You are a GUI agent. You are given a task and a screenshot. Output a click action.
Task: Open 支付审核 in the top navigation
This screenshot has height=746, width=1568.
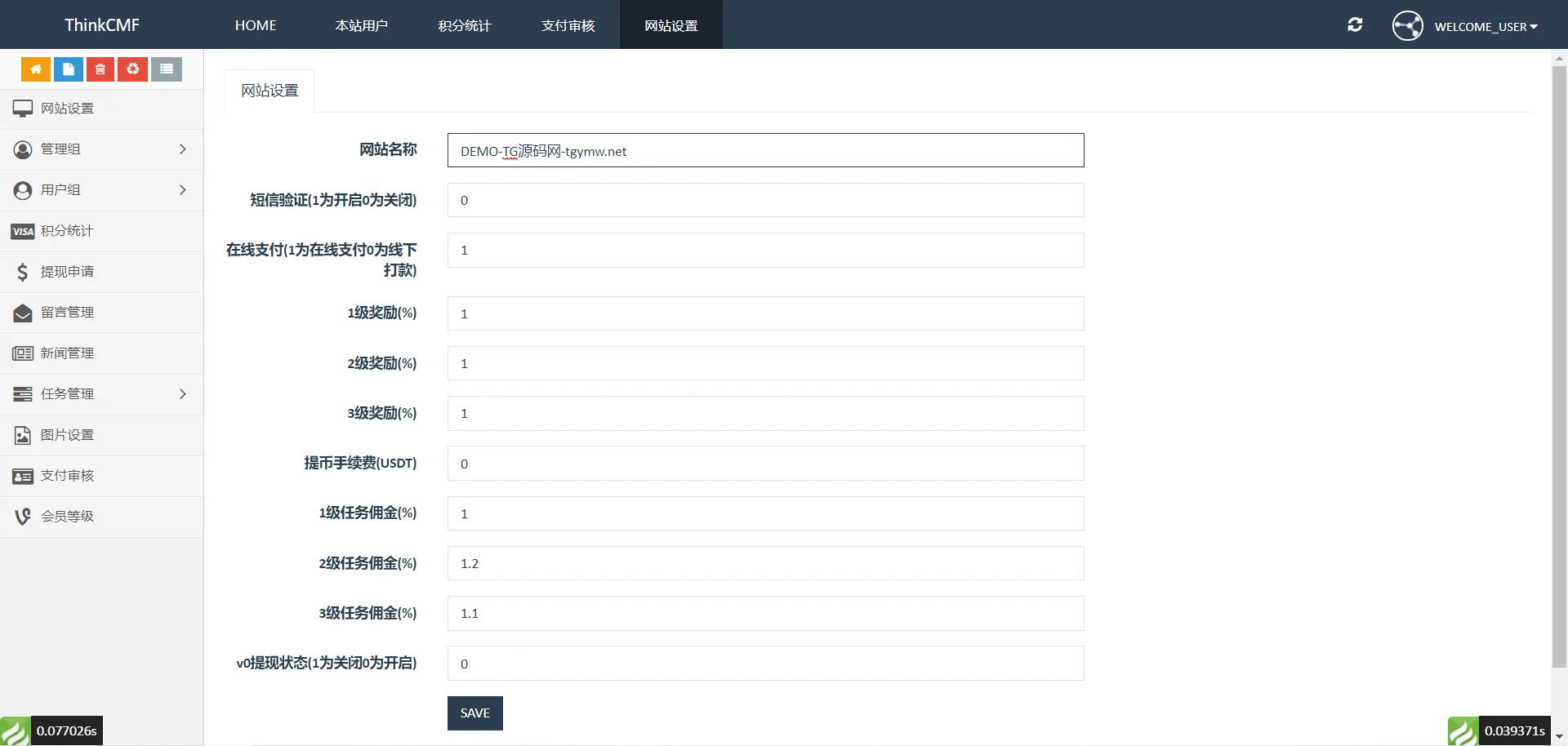(568, 25)
